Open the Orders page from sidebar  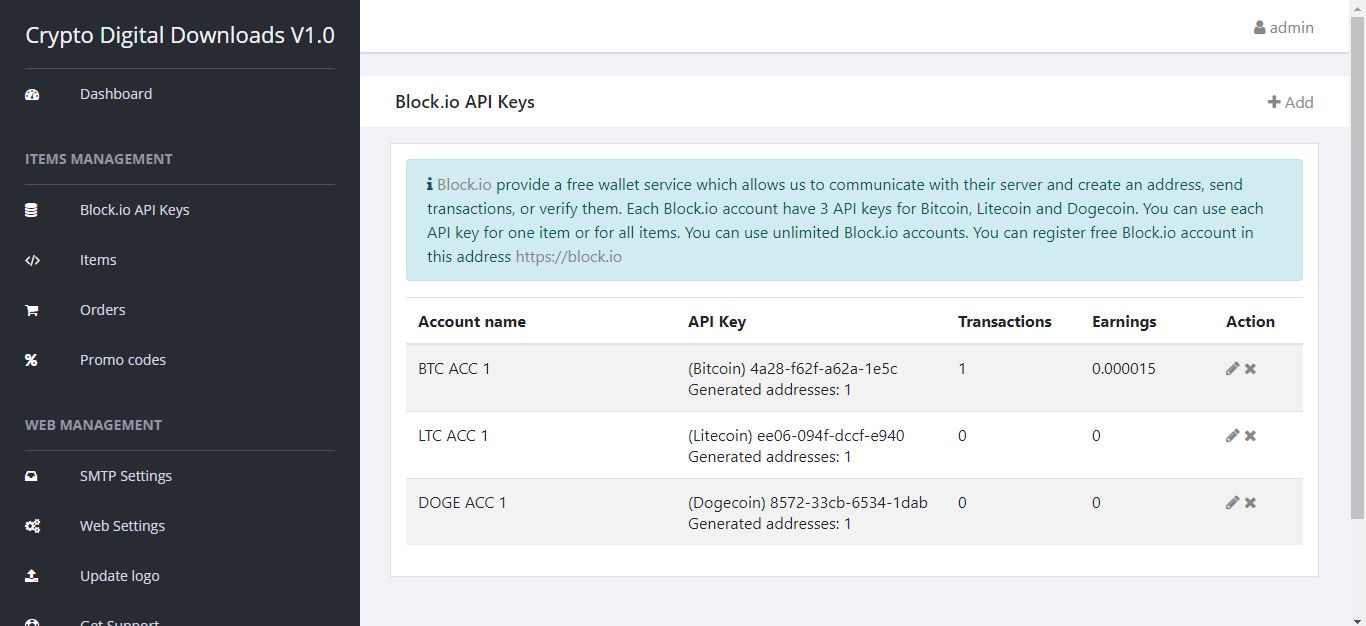point(102,310)
